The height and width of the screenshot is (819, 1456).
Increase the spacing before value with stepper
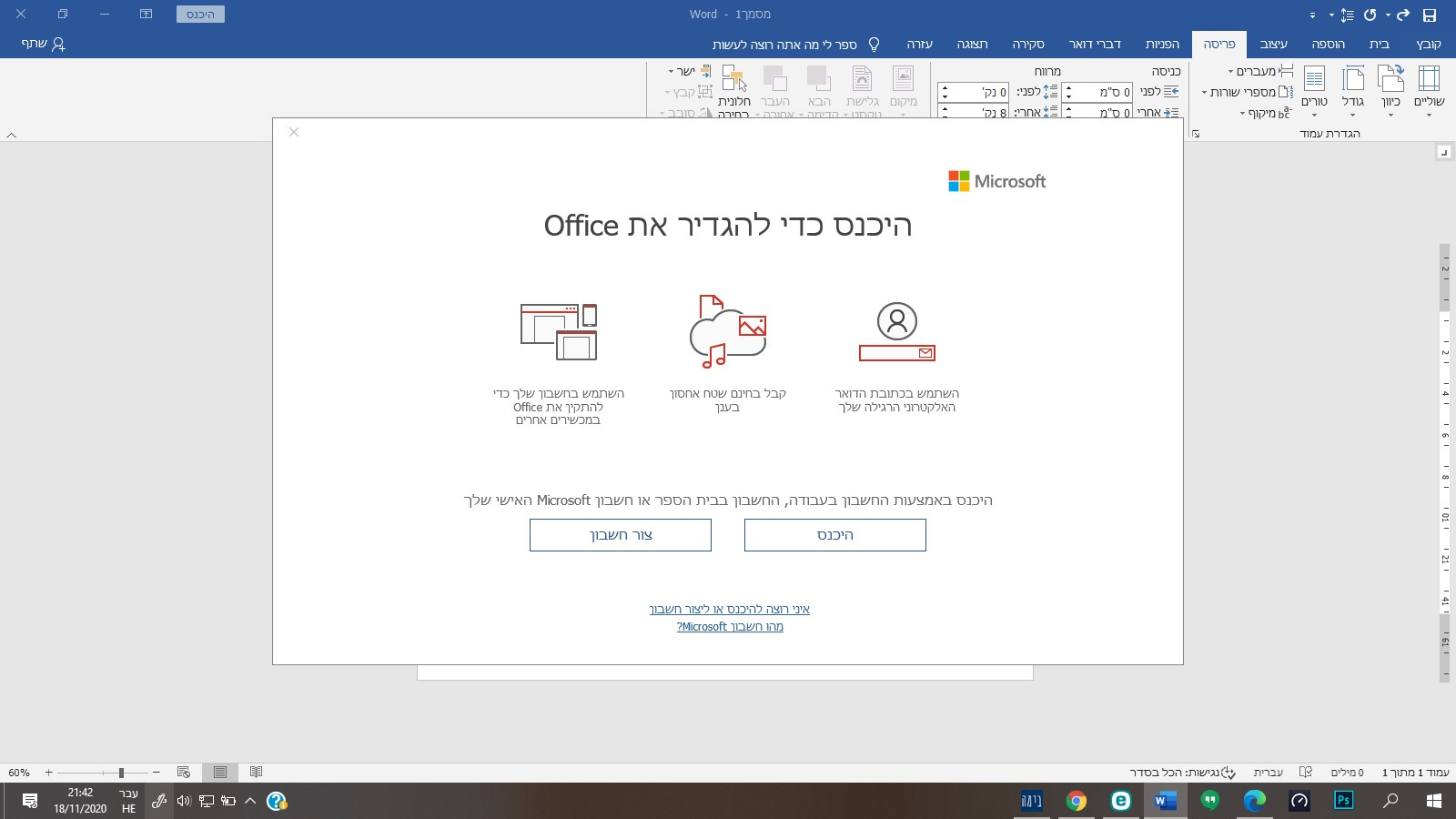click(x=945, y=88)
